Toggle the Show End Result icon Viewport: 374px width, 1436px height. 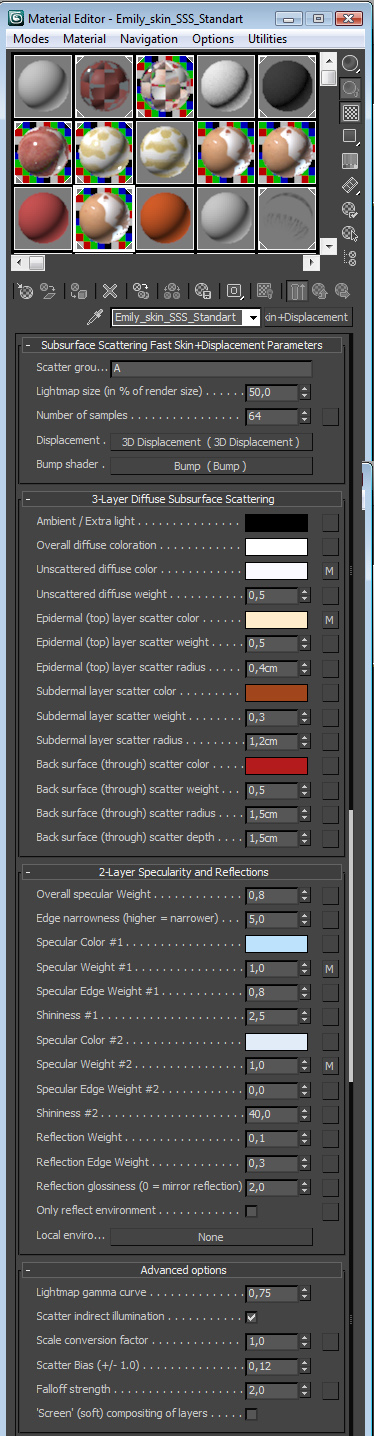[x=298, y=291]
